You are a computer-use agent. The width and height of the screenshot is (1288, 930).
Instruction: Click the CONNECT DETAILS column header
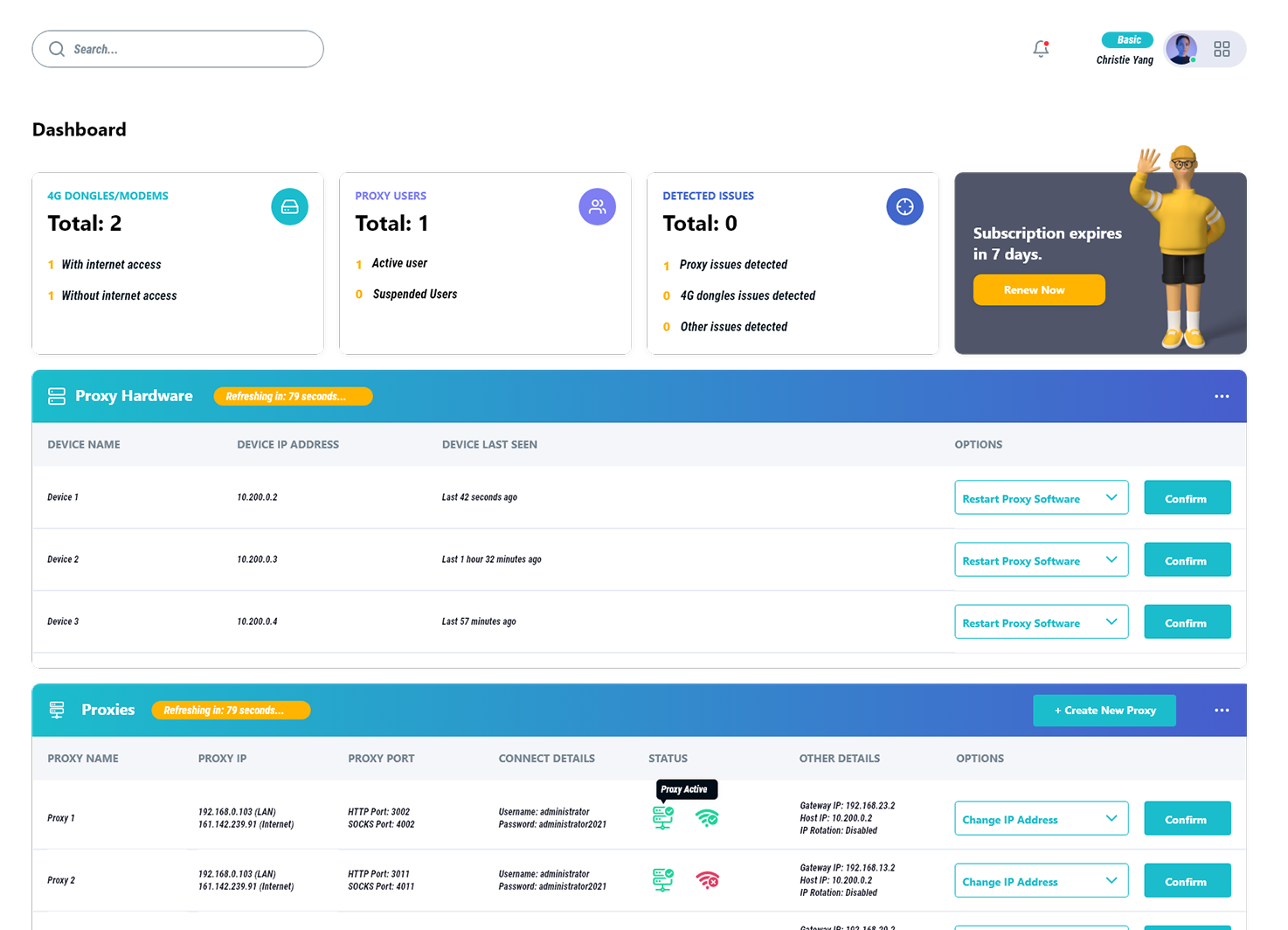[x=546, y=759]
